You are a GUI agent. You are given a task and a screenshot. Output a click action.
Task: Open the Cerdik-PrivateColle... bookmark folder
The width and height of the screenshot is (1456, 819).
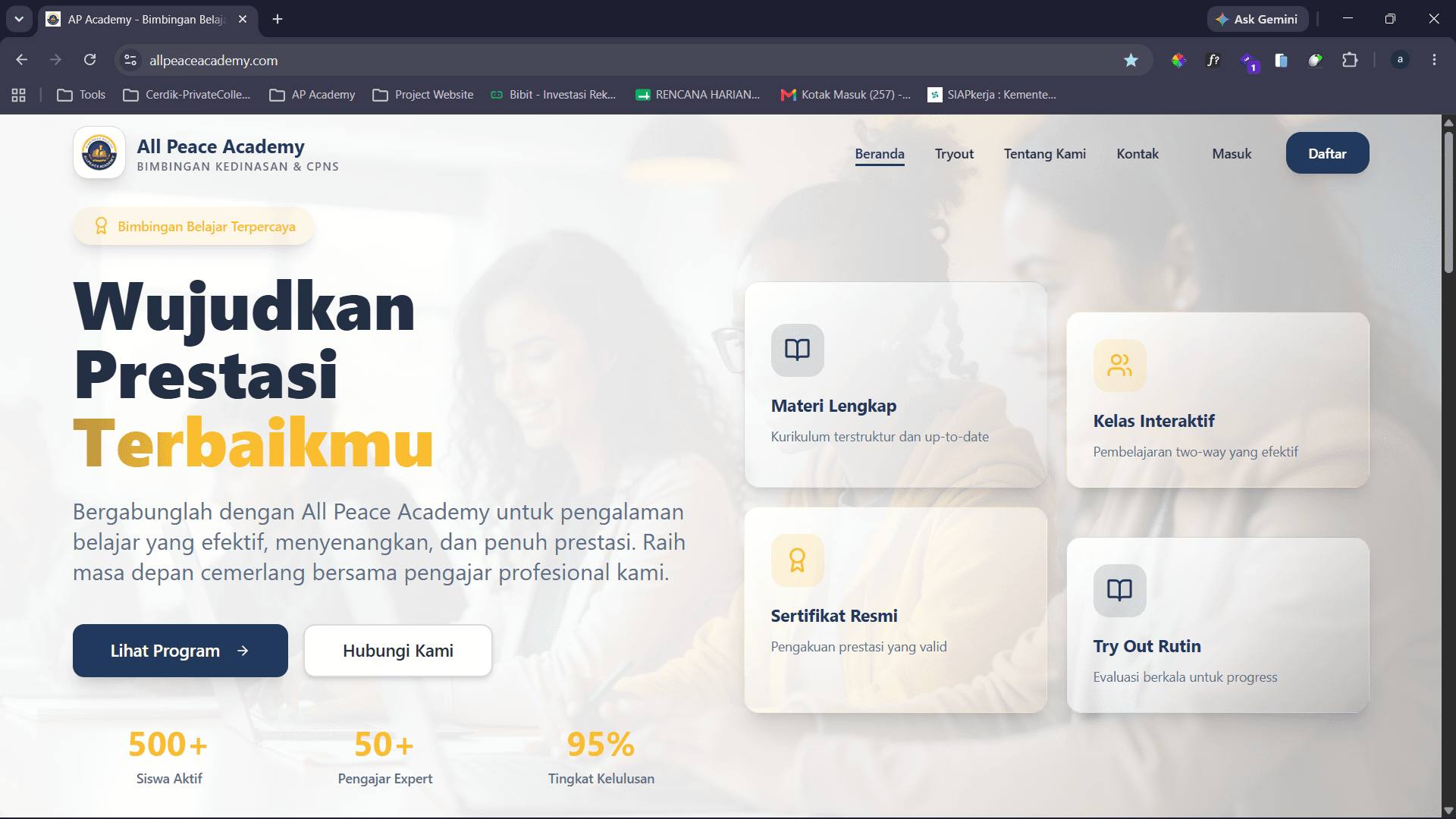(187, 95)
